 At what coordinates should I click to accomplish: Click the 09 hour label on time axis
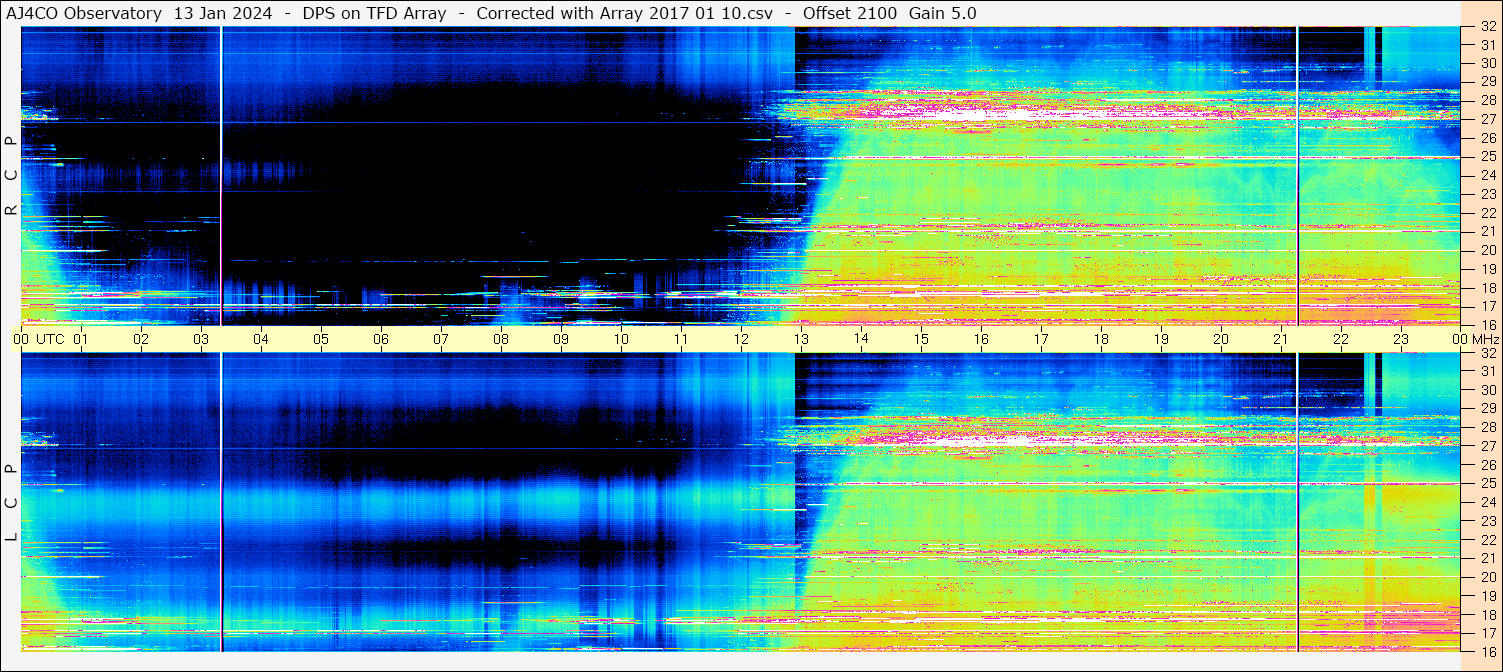pyautogui.click(x=561, y=339)
